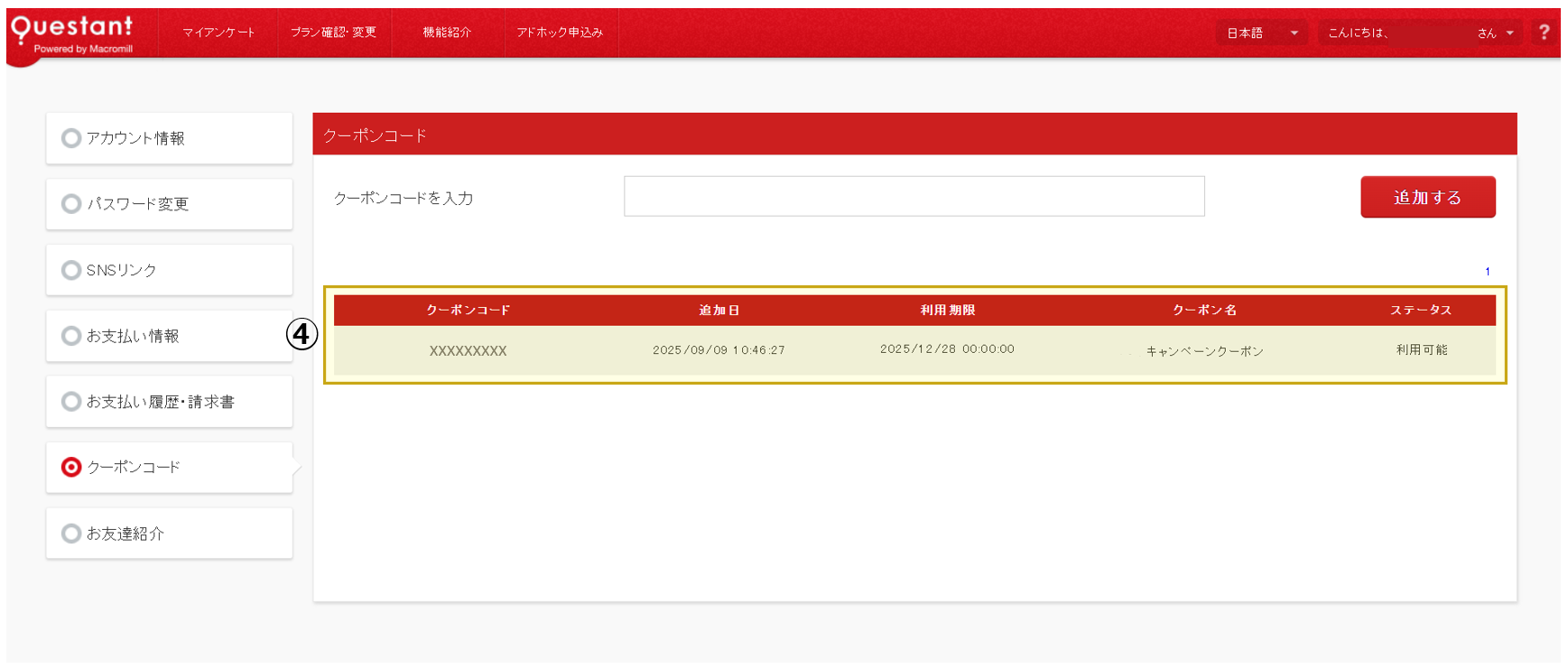This screenshot has height=669, width=1568.
Task: Open the プラン確認・変更 menu
Action: (x=333, y=33)
